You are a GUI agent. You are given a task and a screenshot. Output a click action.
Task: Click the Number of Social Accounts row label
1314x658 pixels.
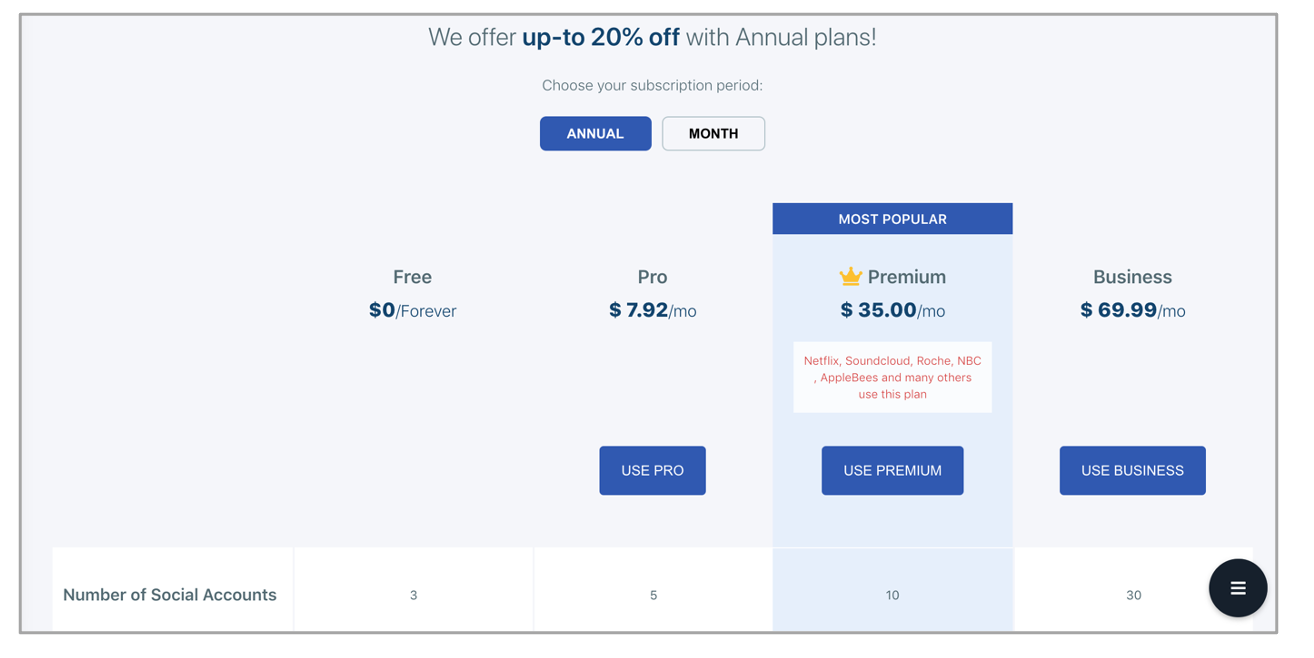[x=170, y=595]
